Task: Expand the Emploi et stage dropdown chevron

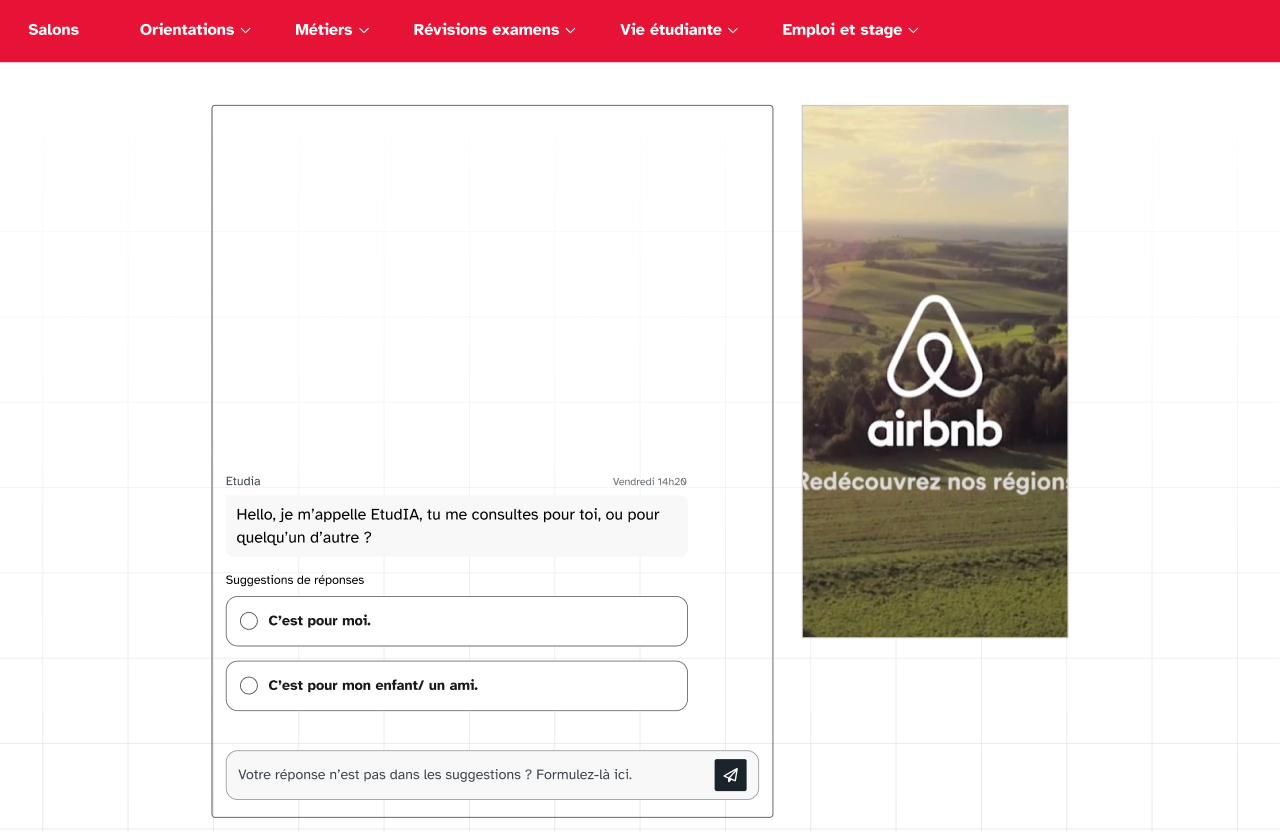Action: pos(914,31)
